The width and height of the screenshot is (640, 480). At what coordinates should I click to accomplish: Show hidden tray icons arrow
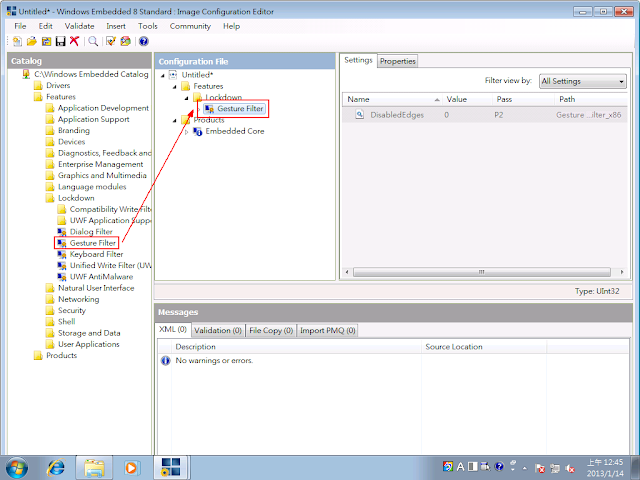525,468
